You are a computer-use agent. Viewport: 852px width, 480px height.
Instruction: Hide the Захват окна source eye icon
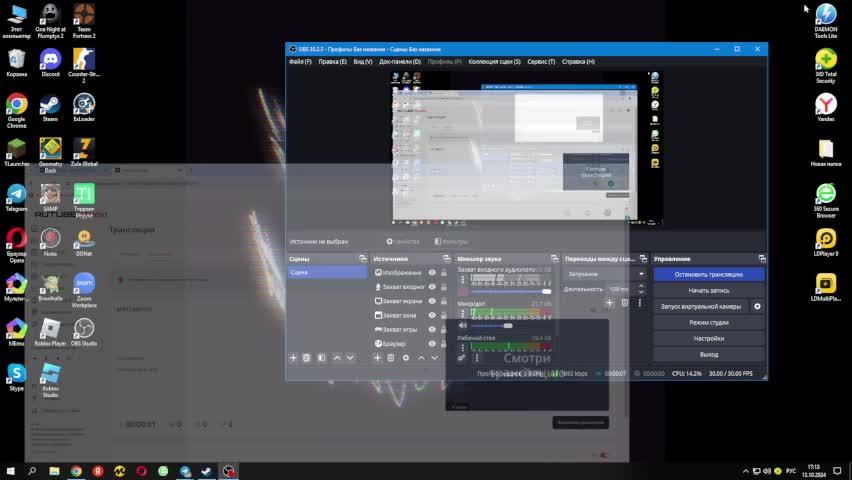coord(432,315)
